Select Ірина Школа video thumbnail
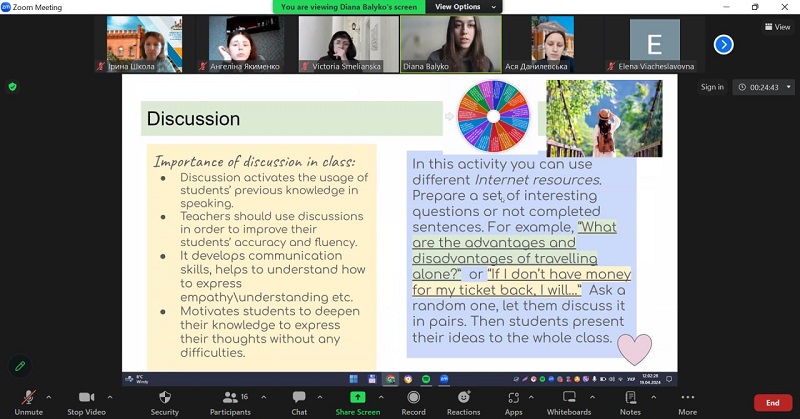This screenshot has height=419, width=800. click(144, 44)
